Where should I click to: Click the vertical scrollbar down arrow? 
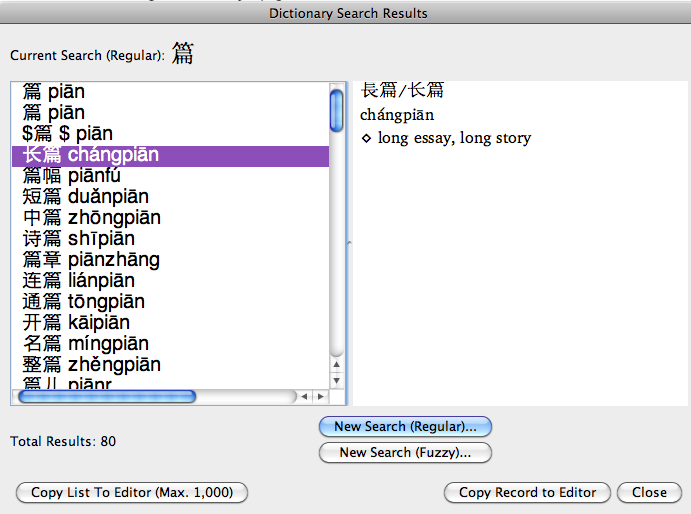[337, 381]
